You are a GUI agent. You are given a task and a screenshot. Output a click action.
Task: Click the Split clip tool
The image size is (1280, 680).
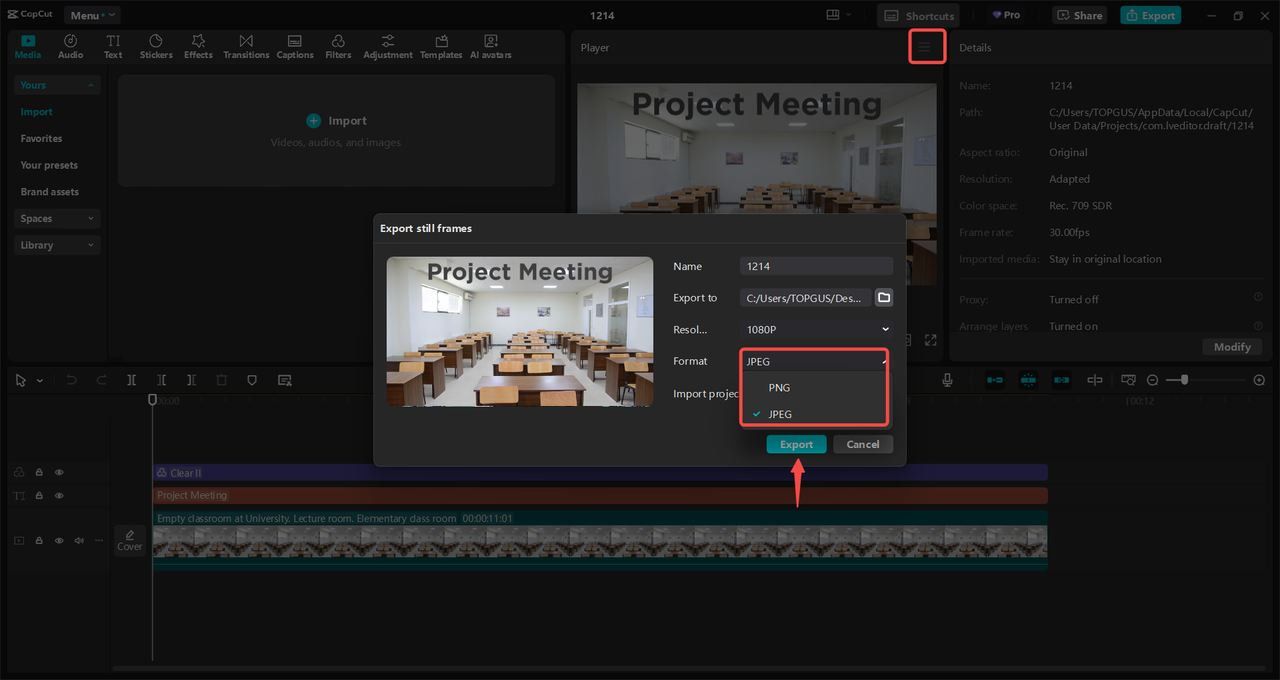(131, 380)
